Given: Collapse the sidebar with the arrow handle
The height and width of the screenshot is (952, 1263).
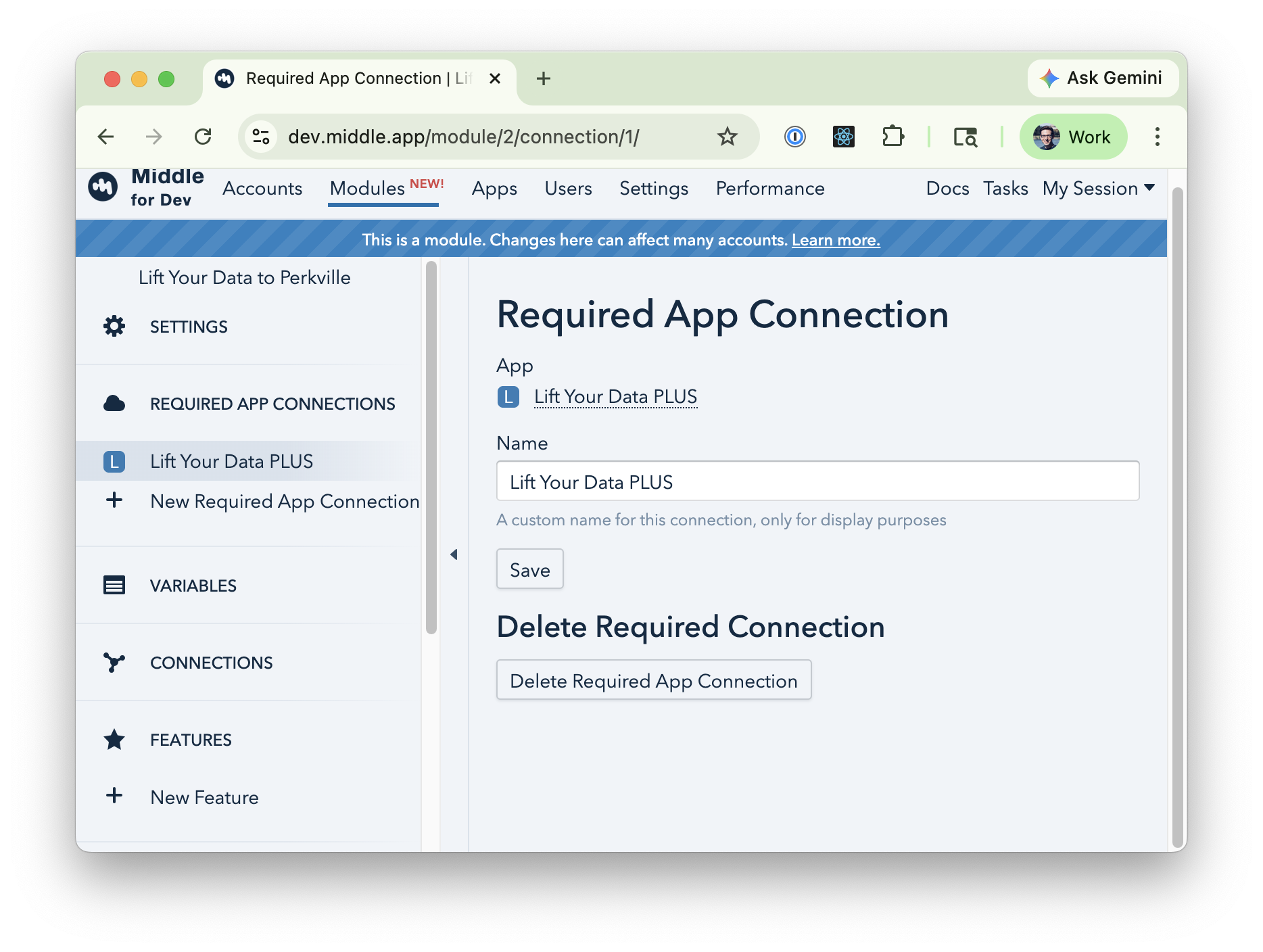Looking at the screenshot, I should 454,554.
